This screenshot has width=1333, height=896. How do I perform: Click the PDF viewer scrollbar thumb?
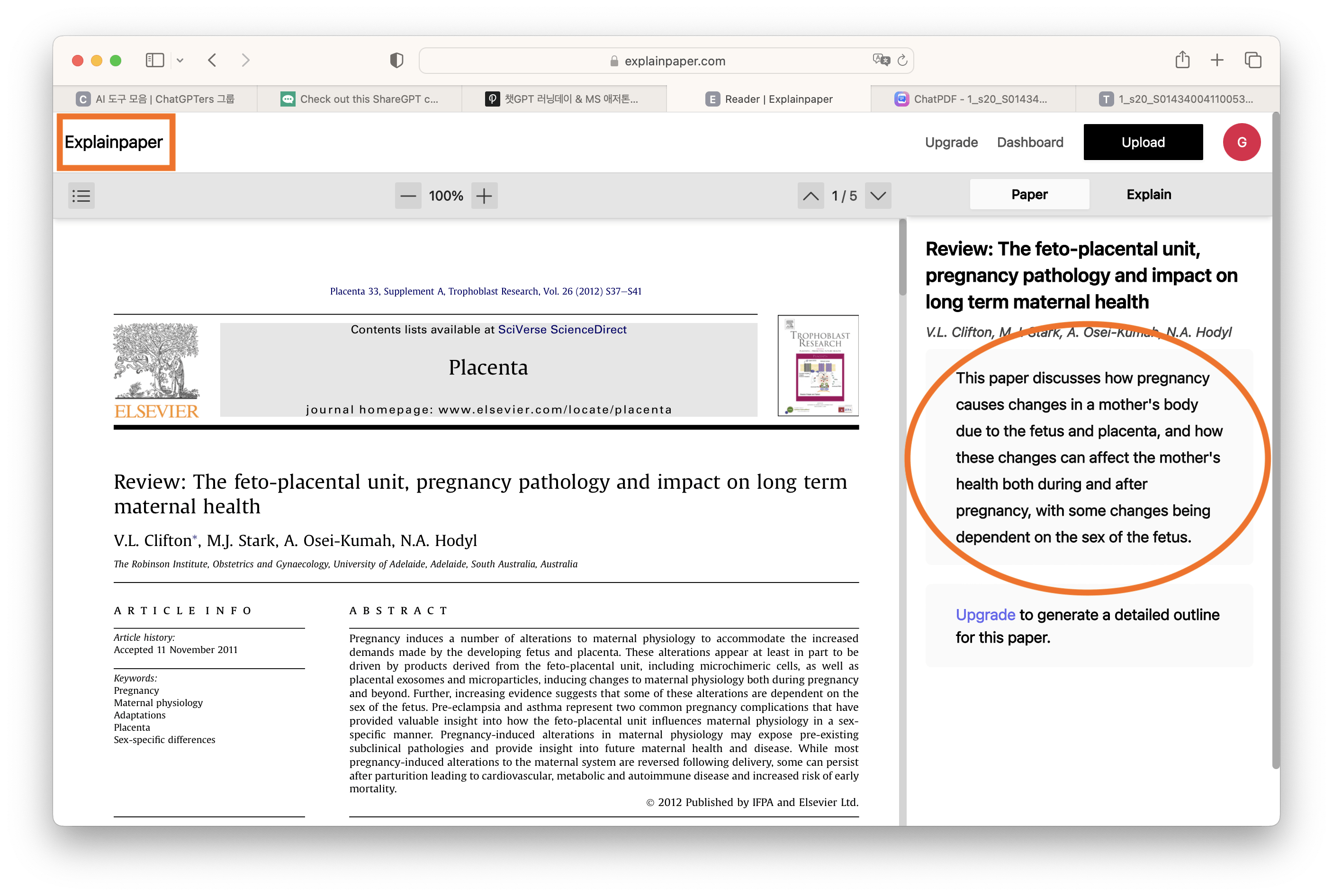tap(902, 257)
